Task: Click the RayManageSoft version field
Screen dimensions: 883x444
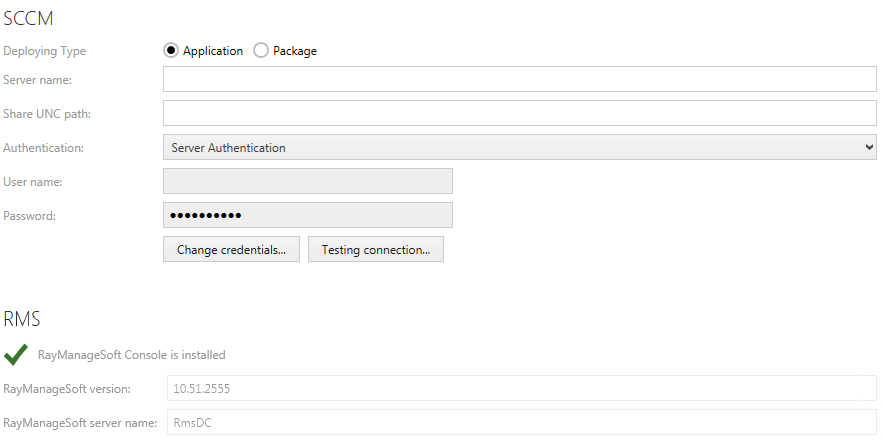Action: [519, 388]
